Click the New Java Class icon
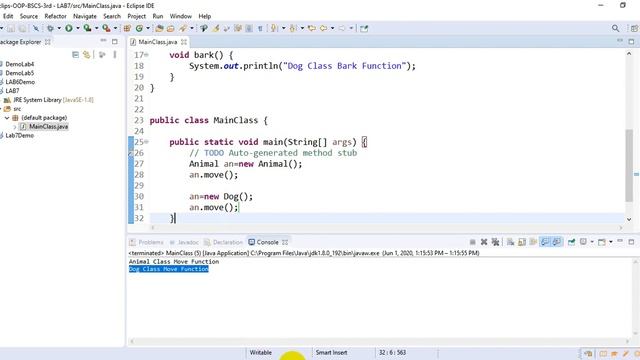 pyautogui.click(x=139, y=28)
